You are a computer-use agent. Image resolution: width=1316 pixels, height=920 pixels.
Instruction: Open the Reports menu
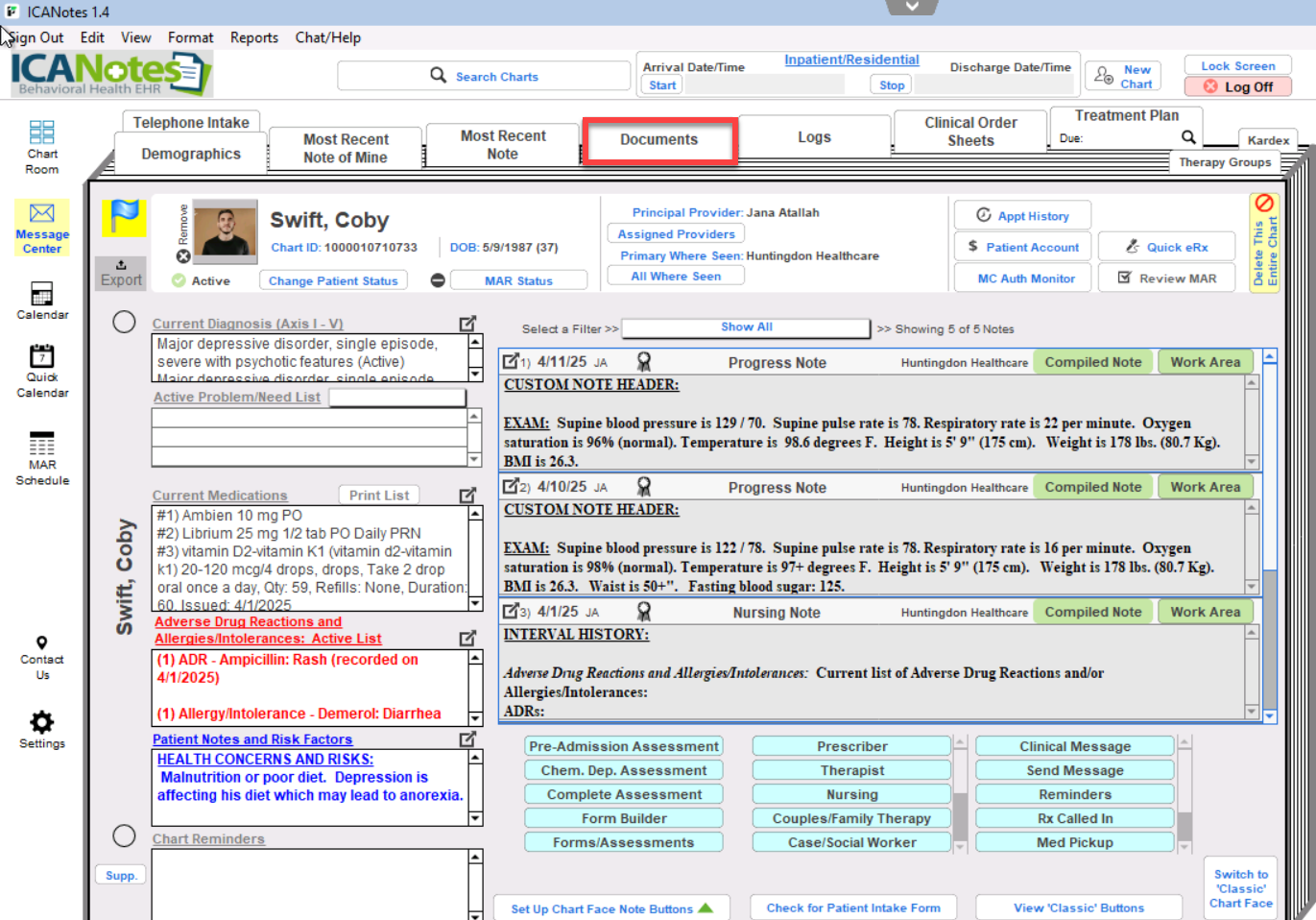(253, 37)
